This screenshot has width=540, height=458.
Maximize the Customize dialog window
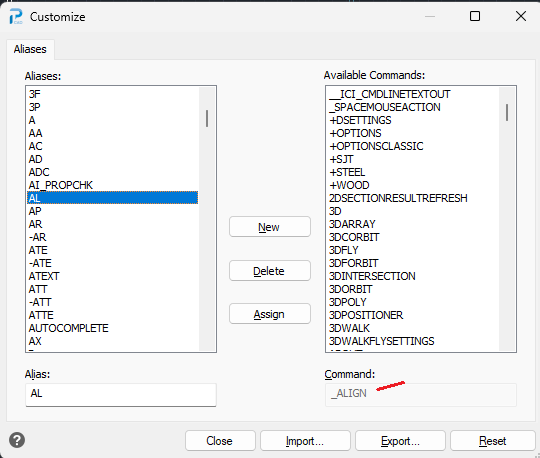pyautogui.click(x=475, y=16)
